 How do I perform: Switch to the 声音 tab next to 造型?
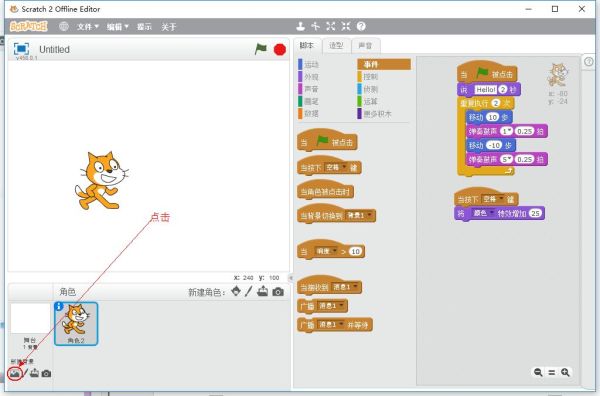click(x=365, y=46)
